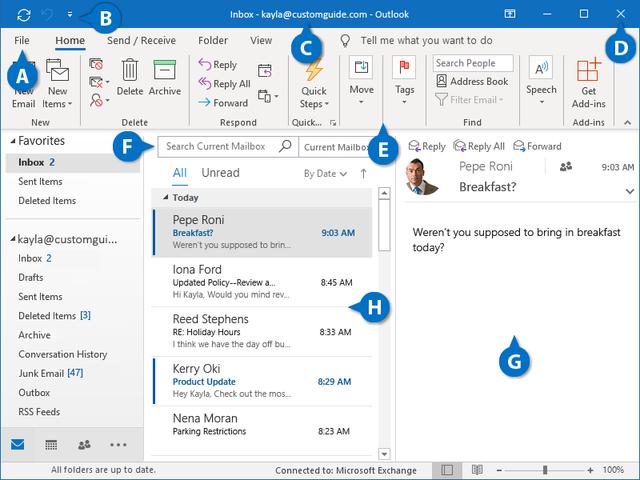Open more navigation options ellipsis

pyautogui.click(x=118, y=444)
